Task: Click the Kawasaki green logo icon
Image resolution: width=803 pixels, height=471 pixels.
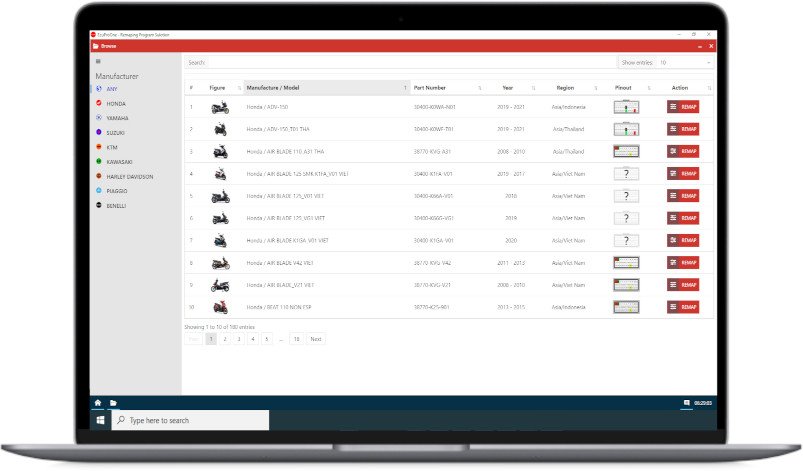Action: (x=98, y=161)
